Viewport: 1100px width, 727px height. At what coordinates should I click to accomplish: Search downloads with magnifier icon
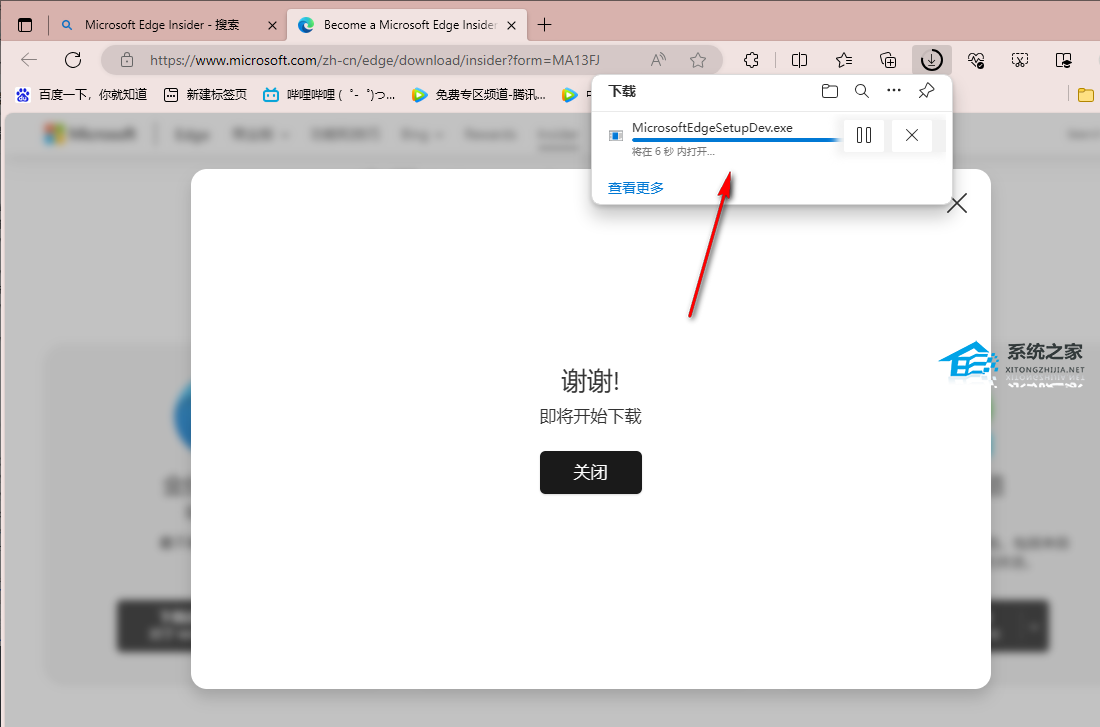point(861,91)
